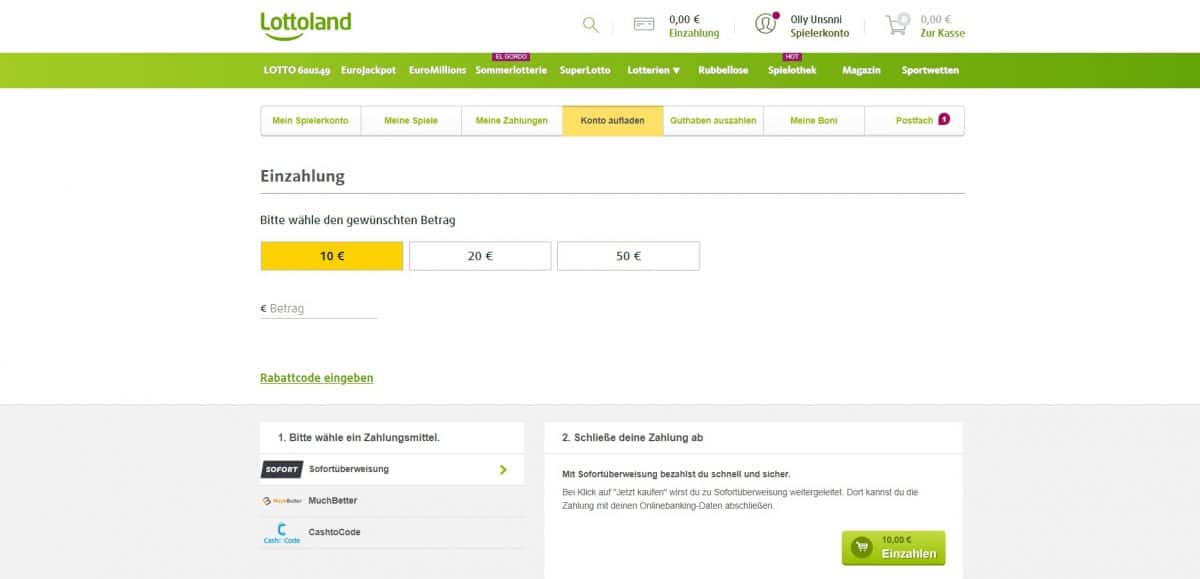Click the Postfach notification badge
This screenshot has width=1200, height=579.
(x=944, y=120)
